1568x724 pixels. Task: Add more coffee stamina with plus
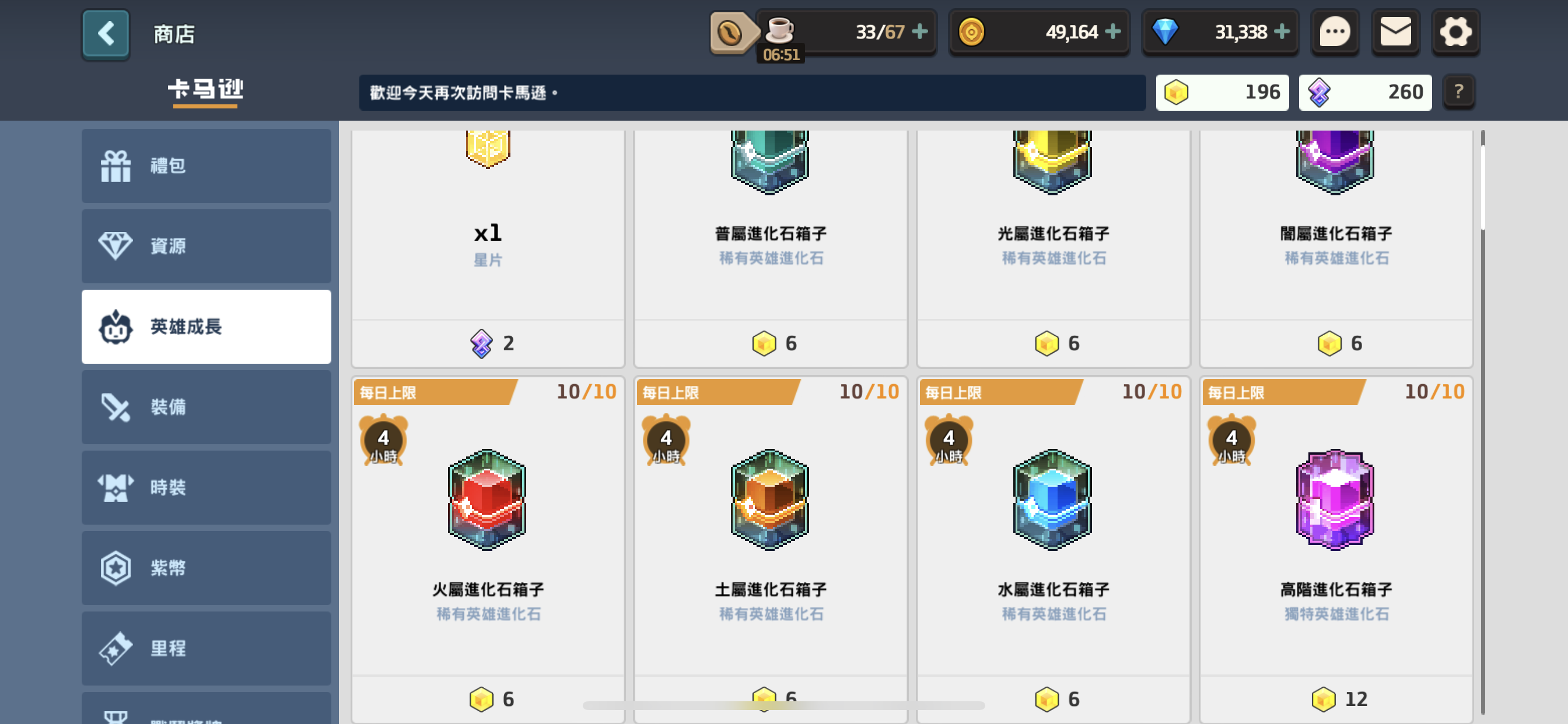920,31
